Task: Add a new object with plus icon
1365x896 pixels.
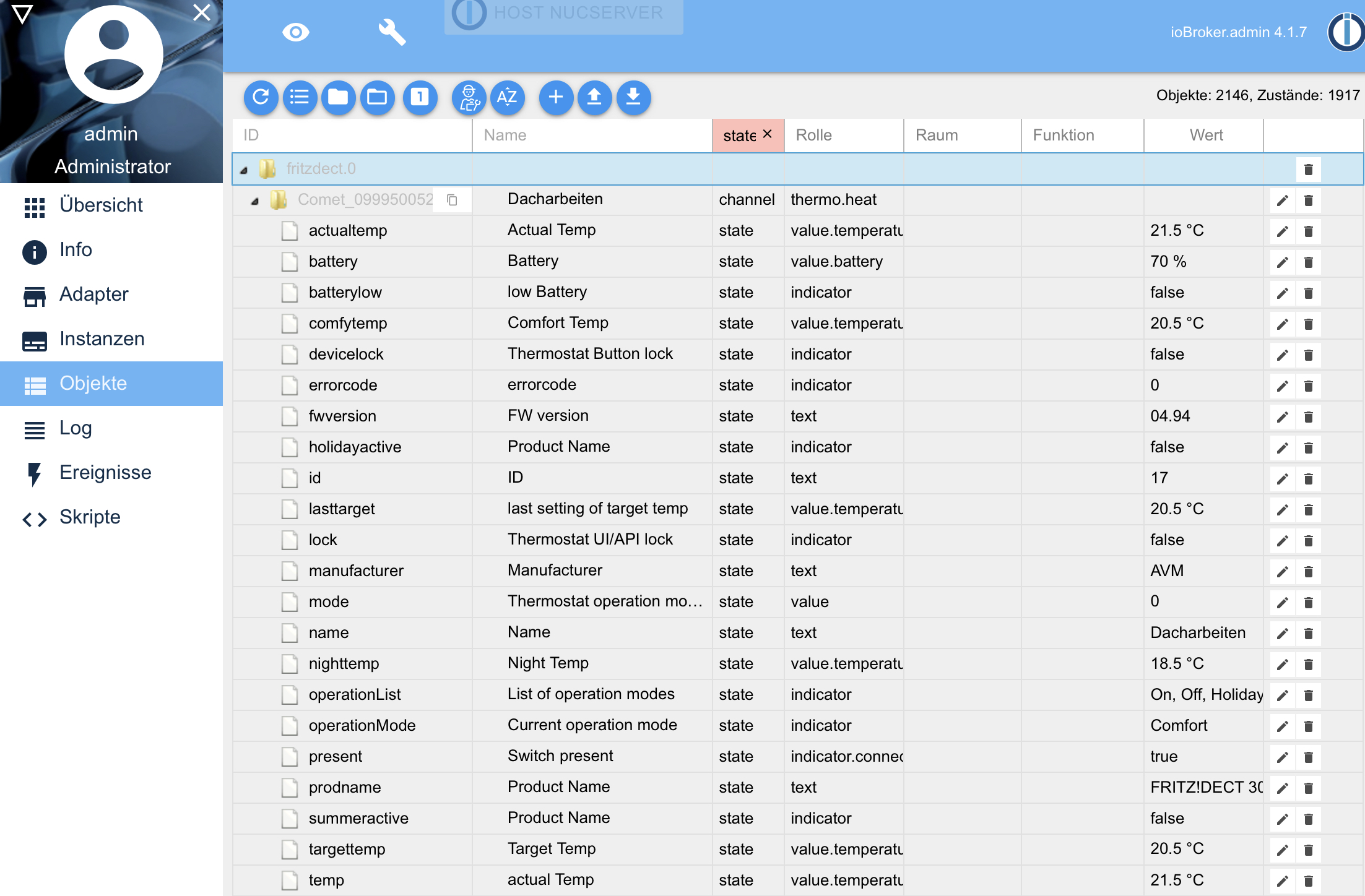Action: (x=556, y=97)
